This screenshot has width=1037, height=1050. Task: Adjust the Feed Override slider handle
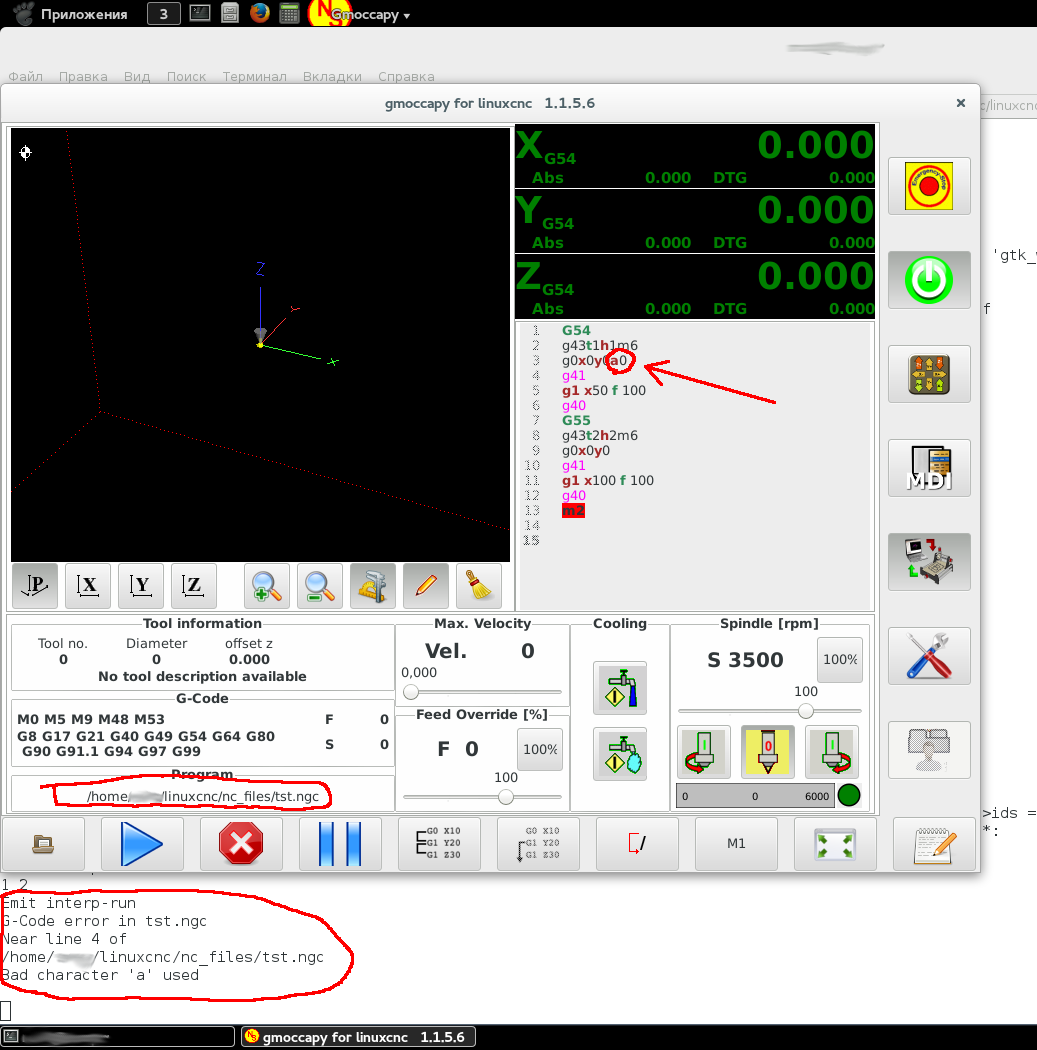point(506,797)
